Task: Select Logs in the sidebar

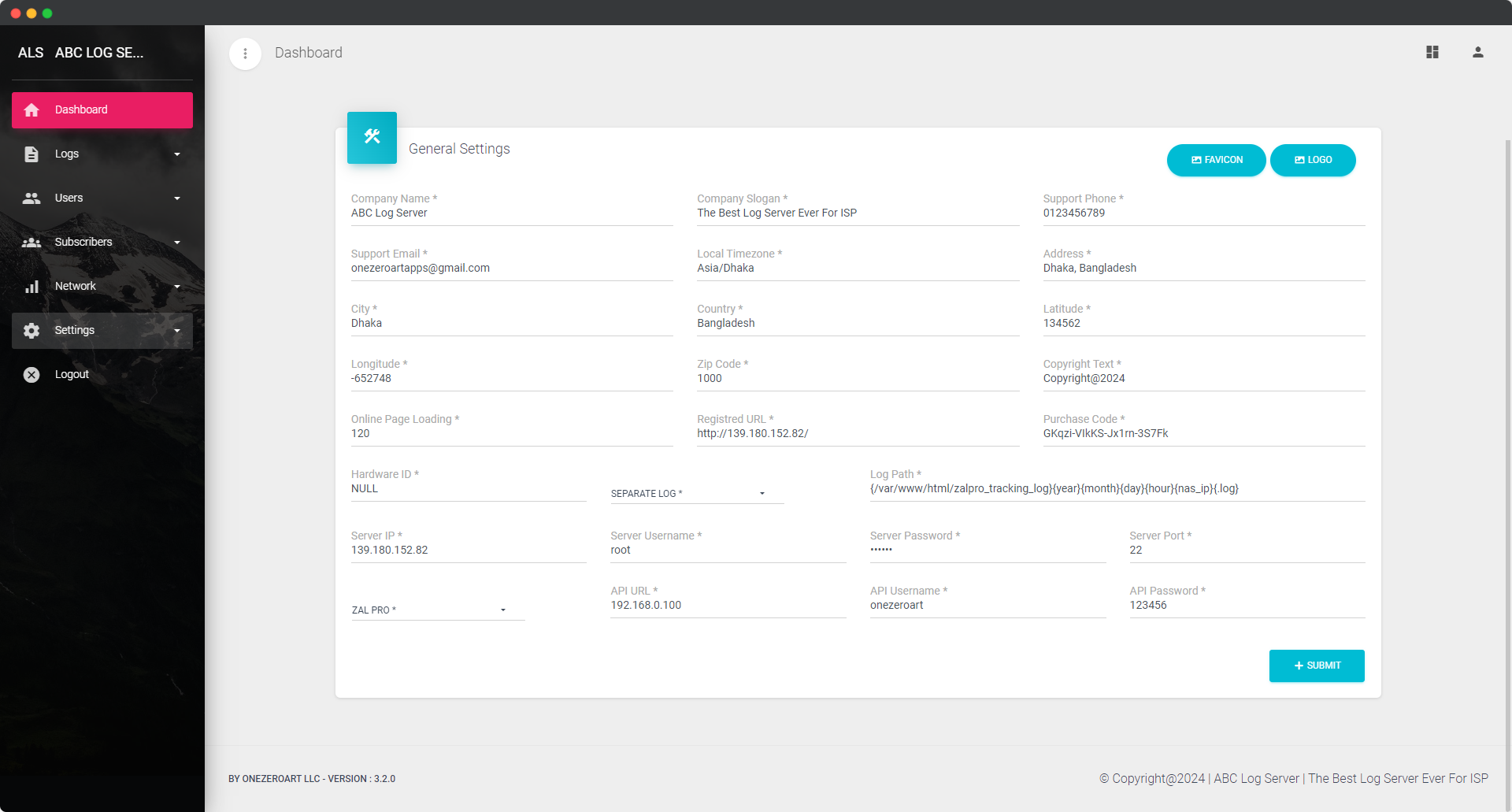Action: point(102,154)
